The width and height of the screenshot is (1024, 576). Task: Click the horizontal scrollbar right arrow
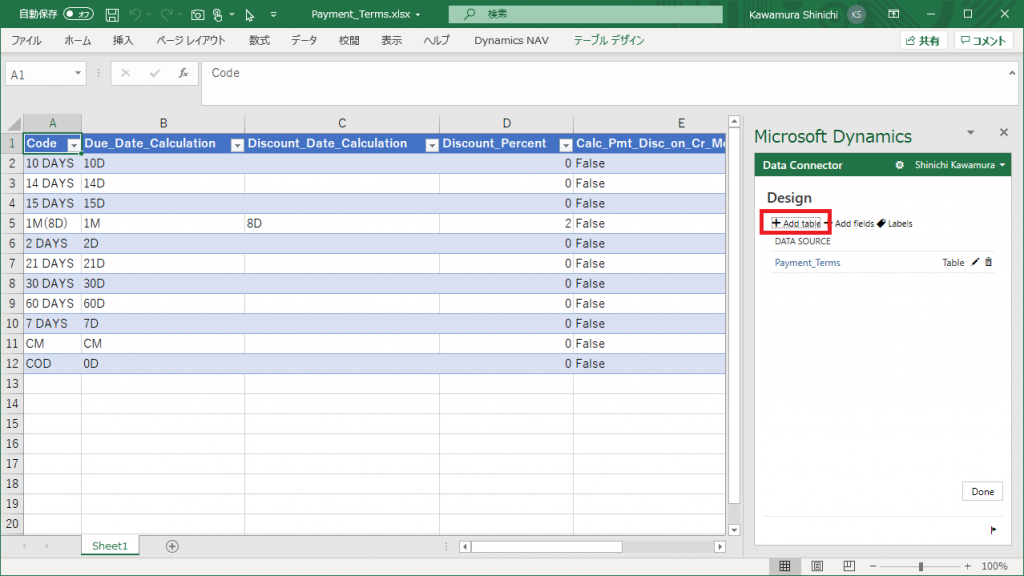click(x=720, y=547)
